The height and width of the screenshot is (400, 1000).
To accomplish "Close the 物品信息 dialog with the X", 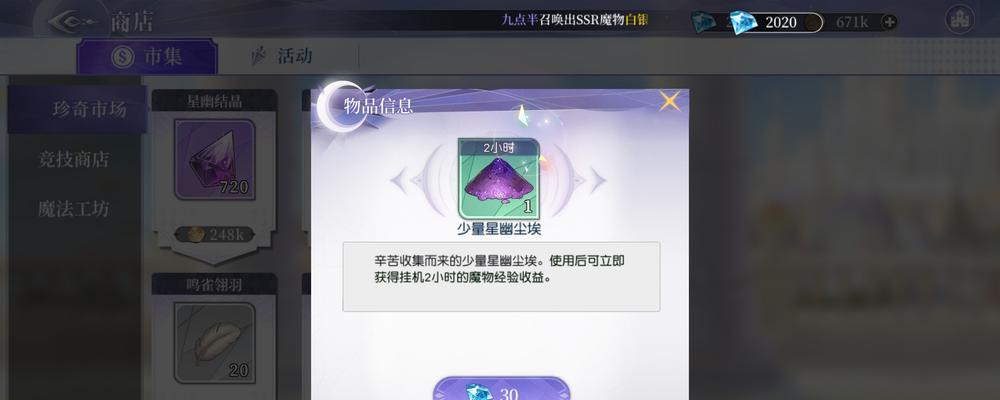I will [x=670, y=101].
